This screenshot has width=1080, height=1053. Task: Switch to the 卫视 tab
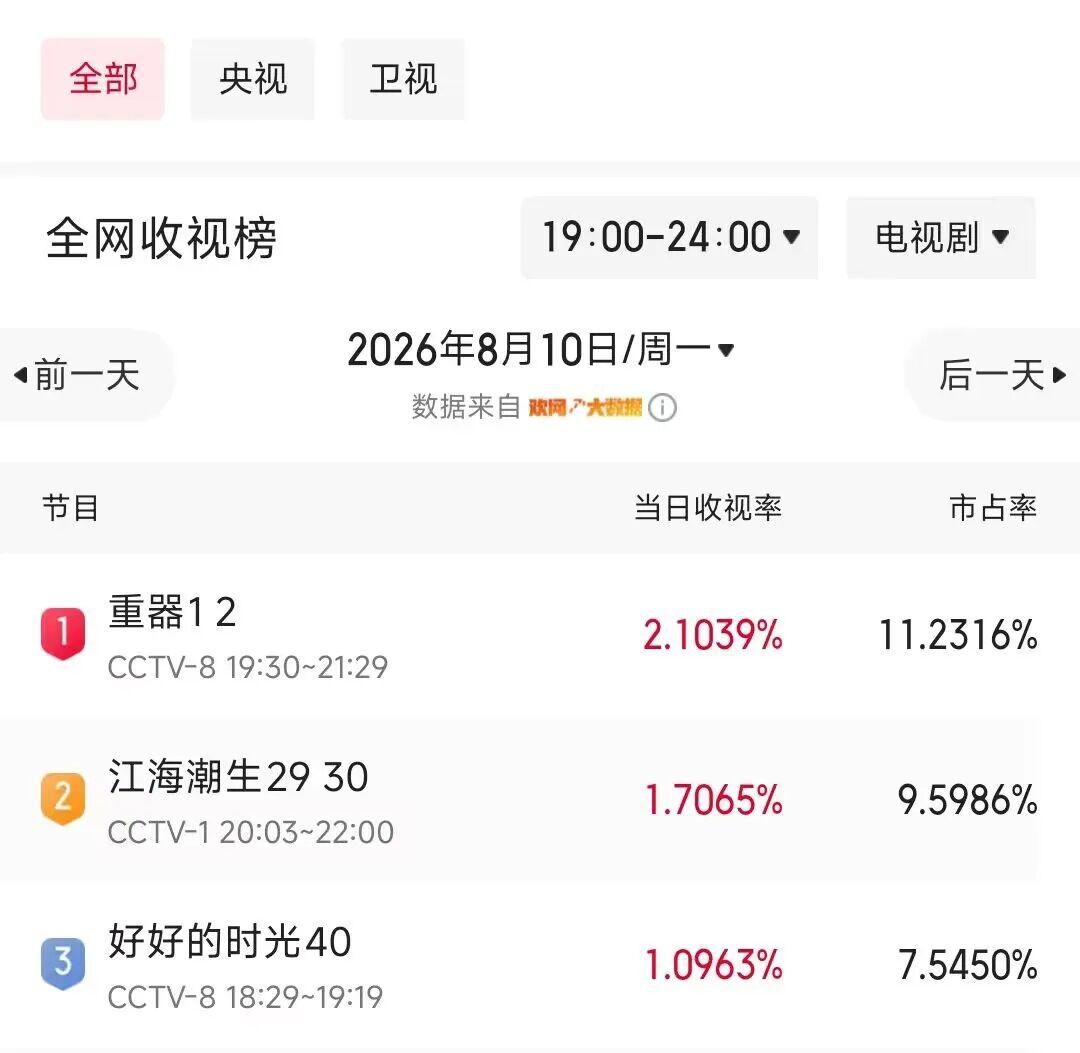403,79
